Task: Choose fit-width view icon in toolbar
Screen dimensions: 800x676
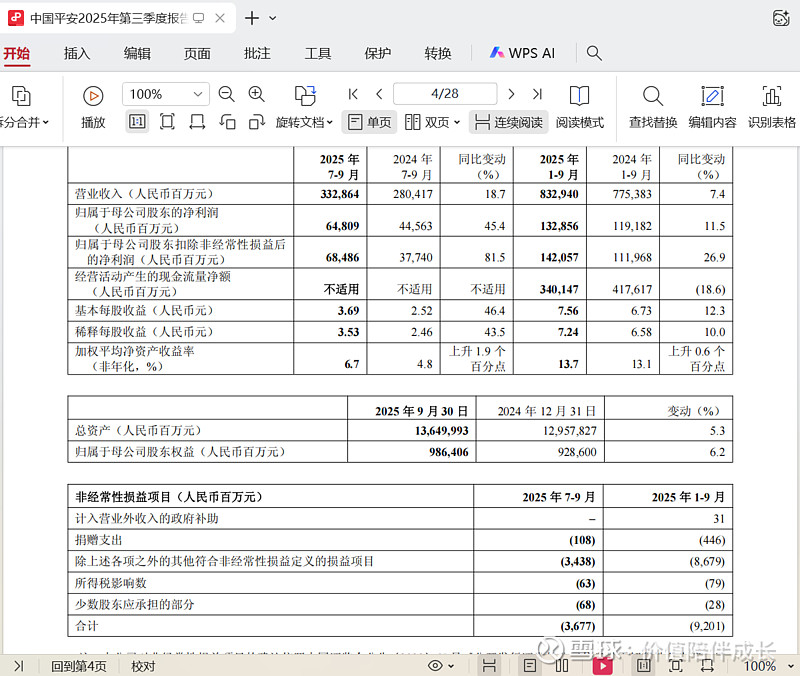Action: [x=197, y=122]
